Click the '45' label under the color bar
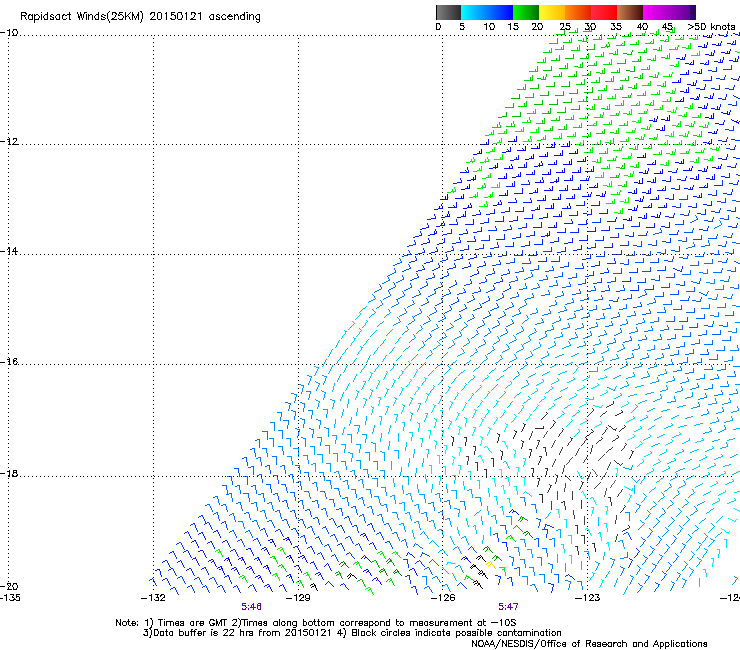Image resolution: width=740 pixels, height=650 pixels. point(667,26)
